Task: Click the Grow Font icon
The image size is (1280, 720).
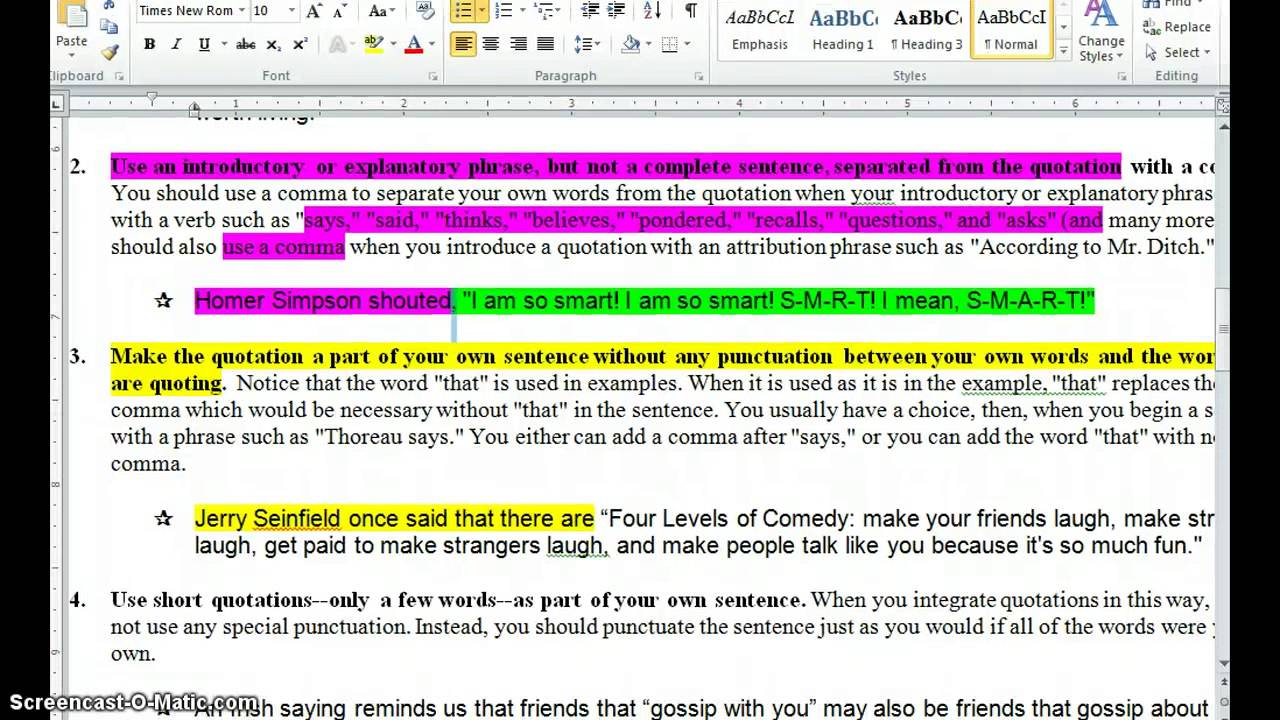Action: pyautogui.click(x=315, y=11)
